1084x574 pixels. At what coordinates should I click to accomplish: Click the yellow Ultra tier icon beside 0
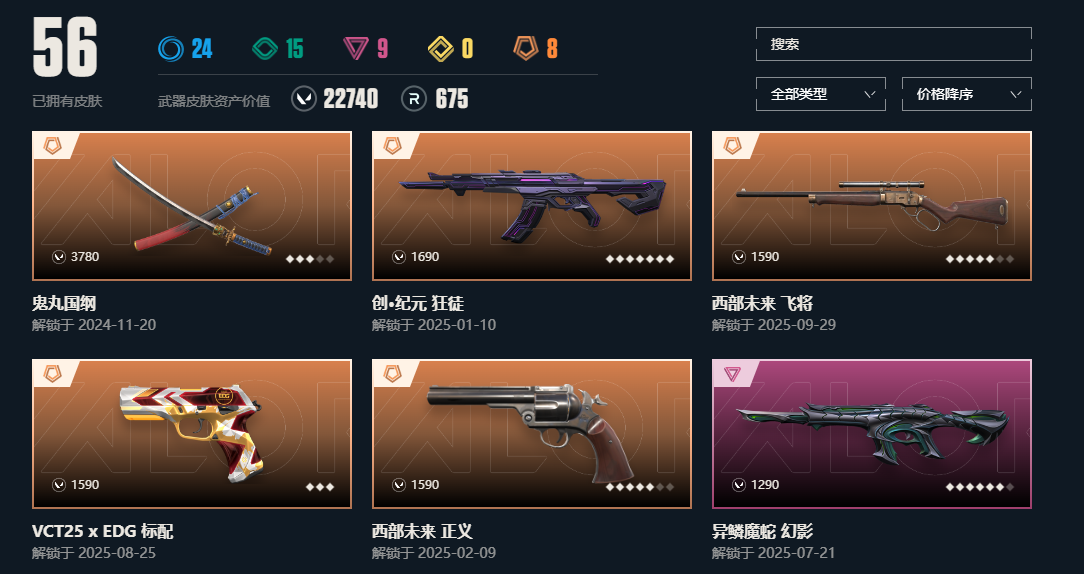click(x=440, y=49)
